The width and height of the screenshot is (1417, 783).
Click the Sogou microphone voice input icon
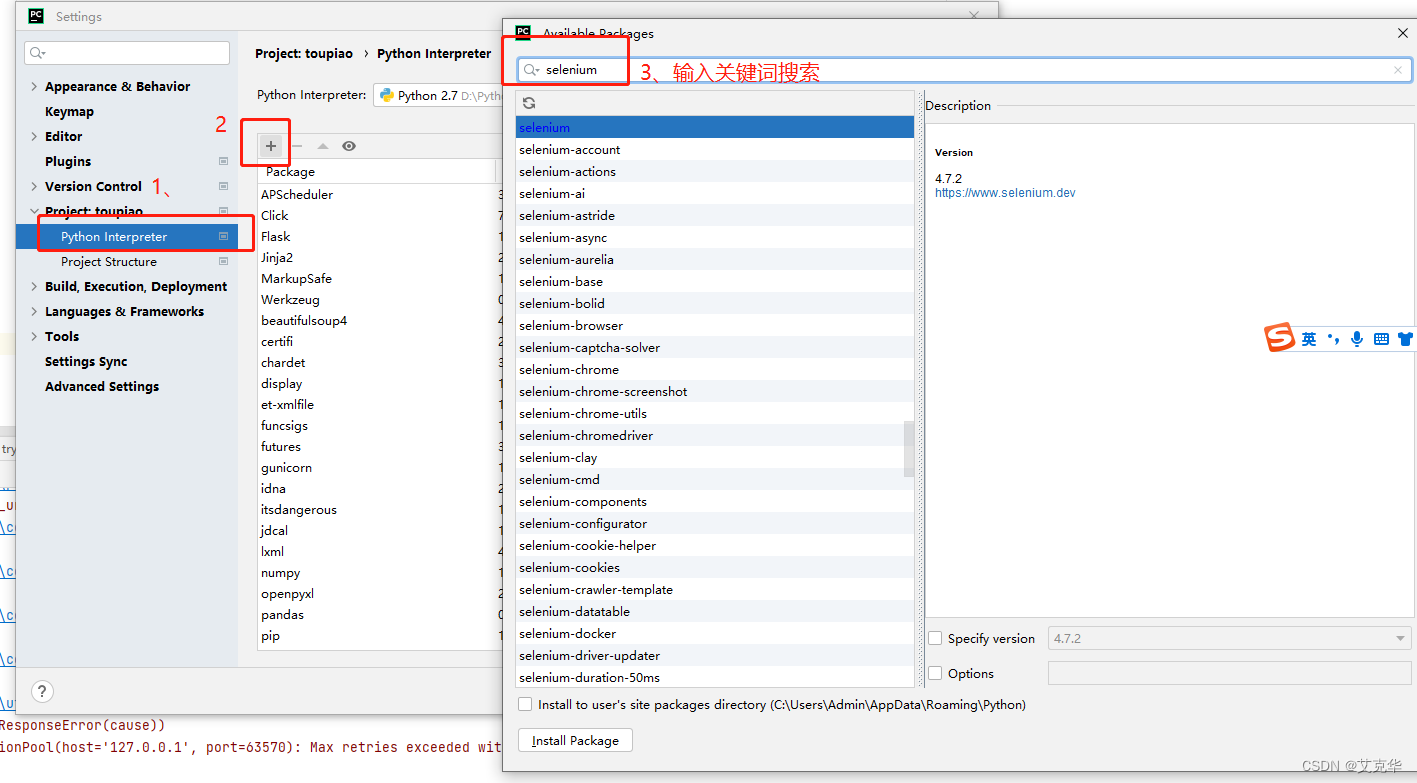point(1357,339)
